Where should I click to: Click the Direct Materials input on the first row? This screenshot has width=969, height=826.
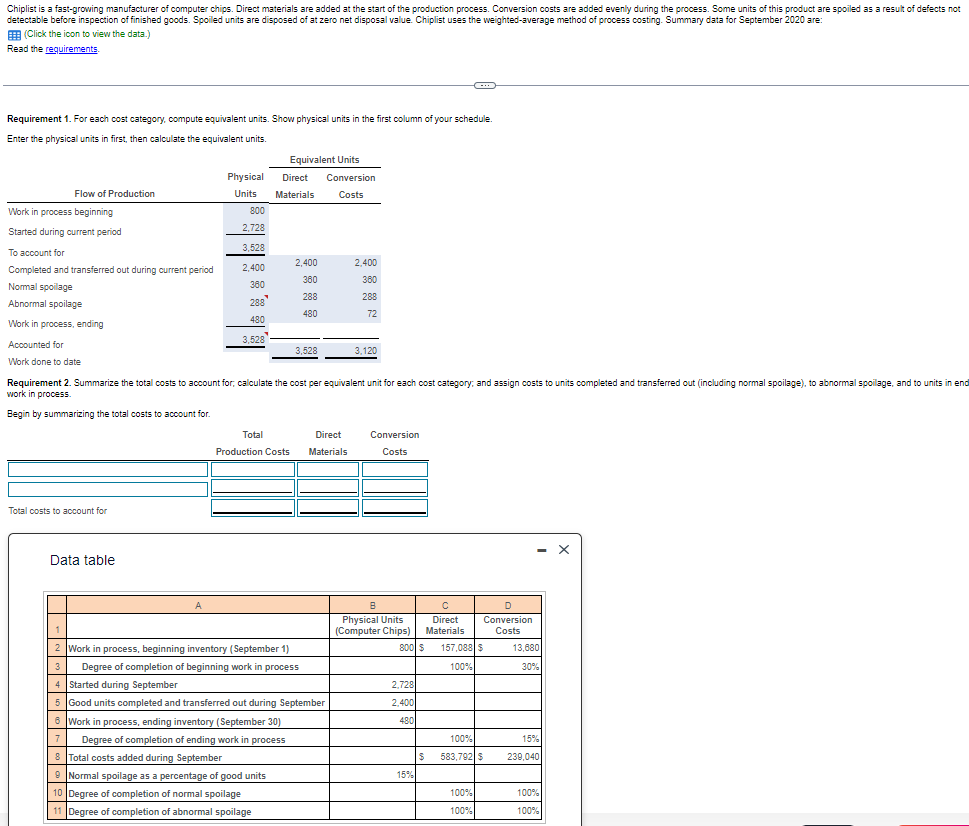click(x=328, y=470)
